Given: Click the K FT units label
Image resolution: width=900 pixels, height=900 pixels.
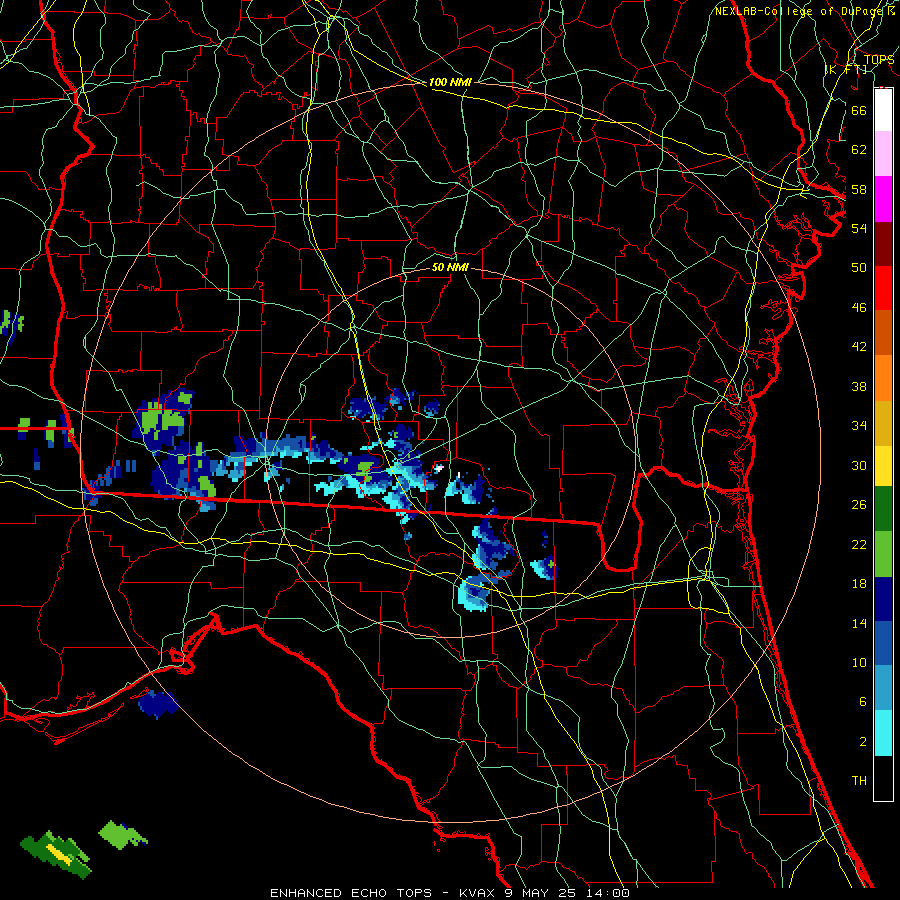Looking at the screenshot, I should coord(846,70).
